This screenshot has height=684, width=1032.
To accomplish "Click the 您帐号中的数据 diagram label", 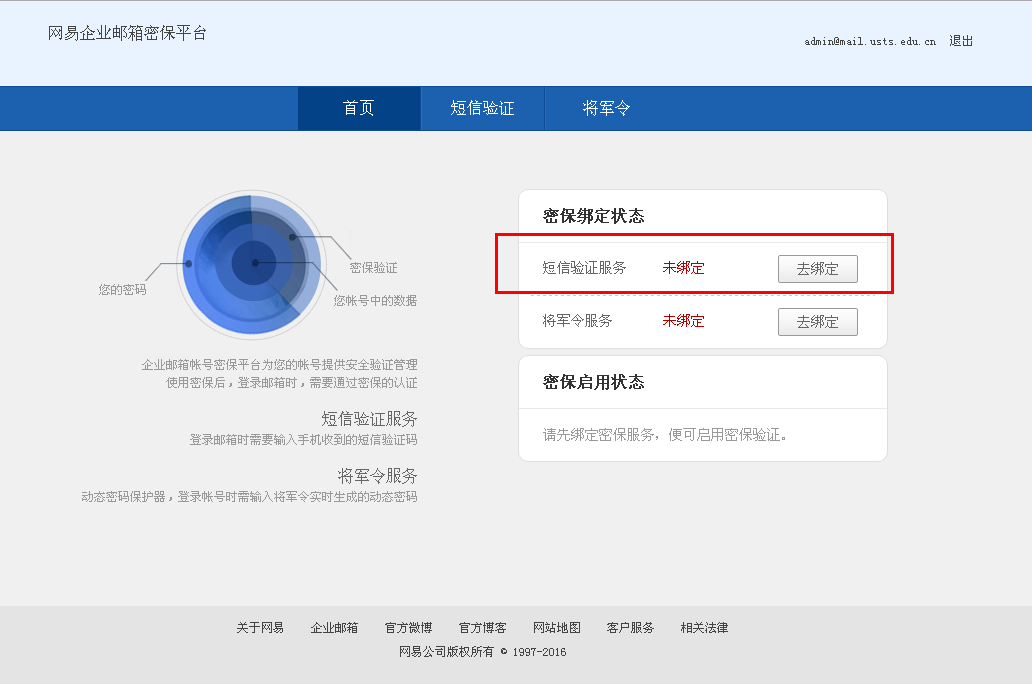I will click(x=375, y=300).
